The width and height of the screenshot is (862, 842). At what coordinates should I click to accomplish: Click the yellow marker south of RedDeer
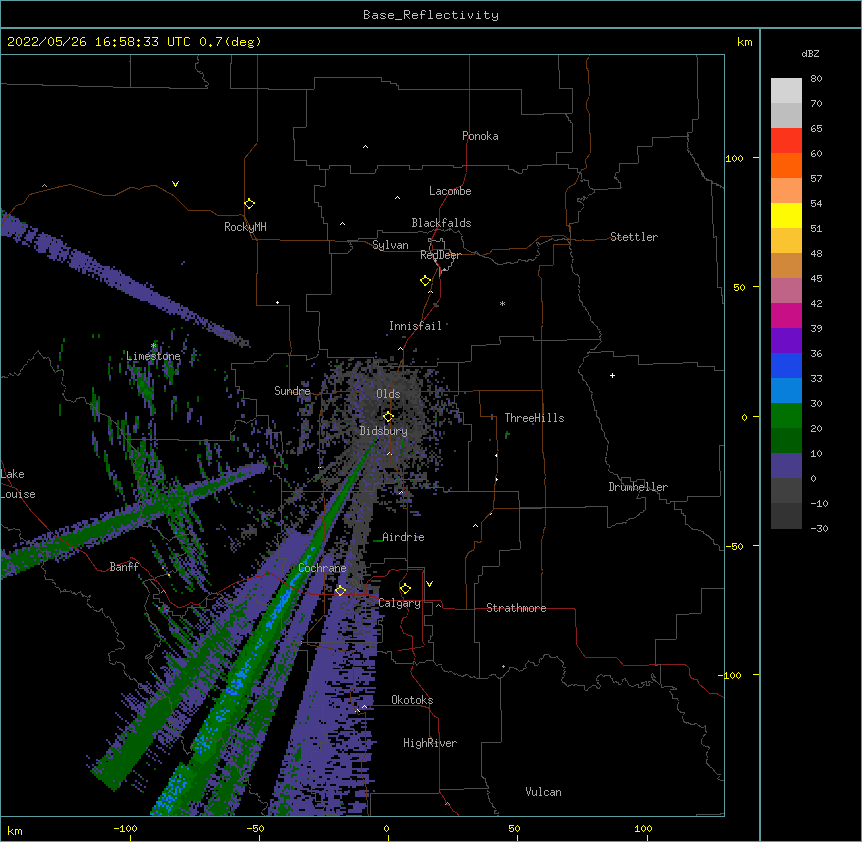pos(425,281)
